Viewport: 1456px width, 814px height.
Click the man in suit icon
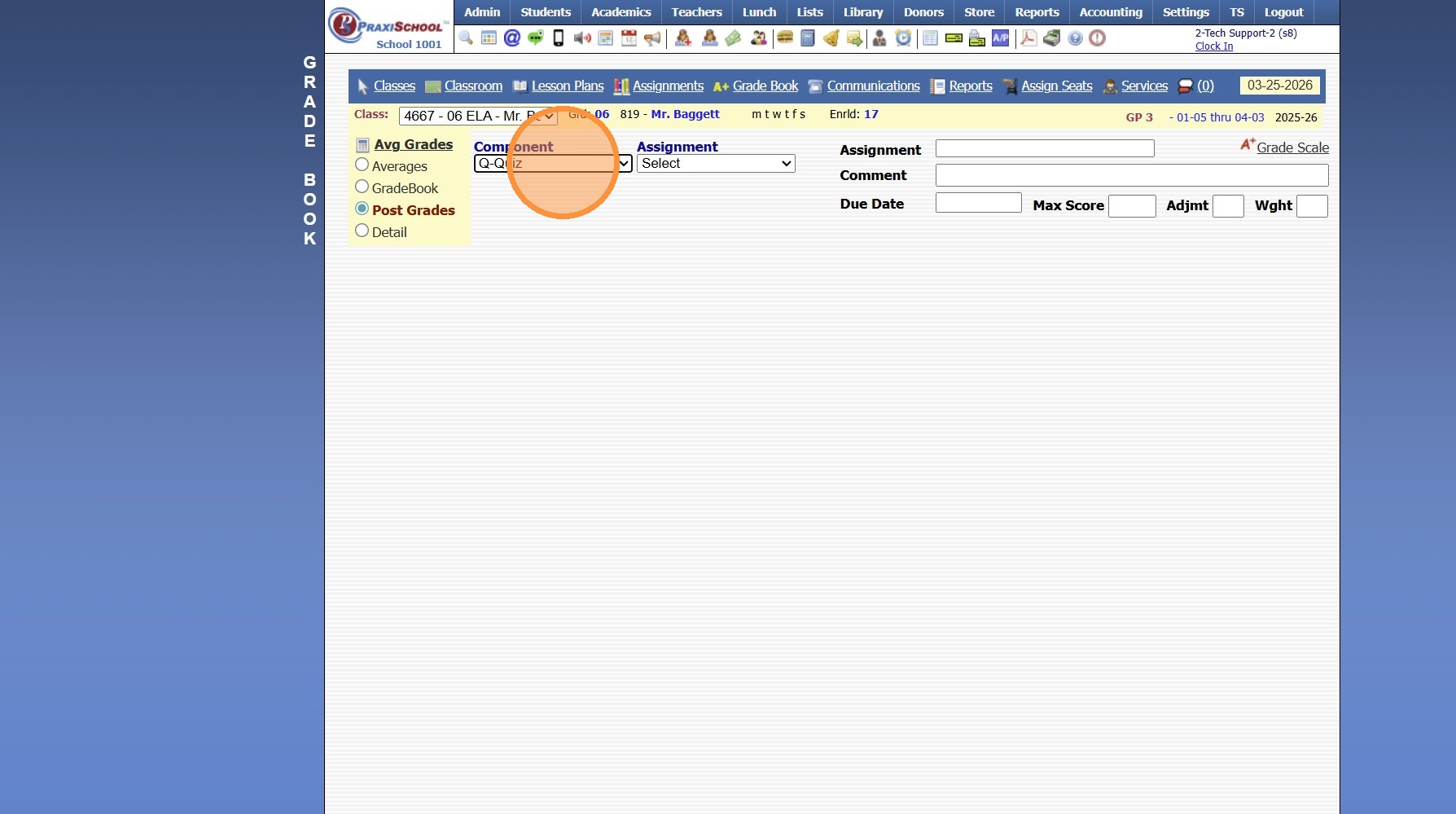pos(879,38)
